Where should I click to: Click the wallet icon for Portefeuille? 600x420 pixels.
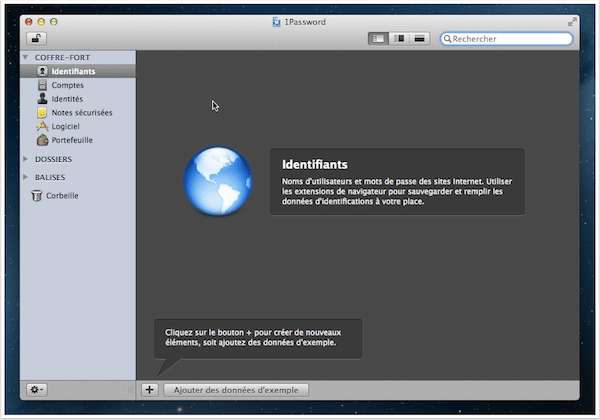(x=42, y=140)
